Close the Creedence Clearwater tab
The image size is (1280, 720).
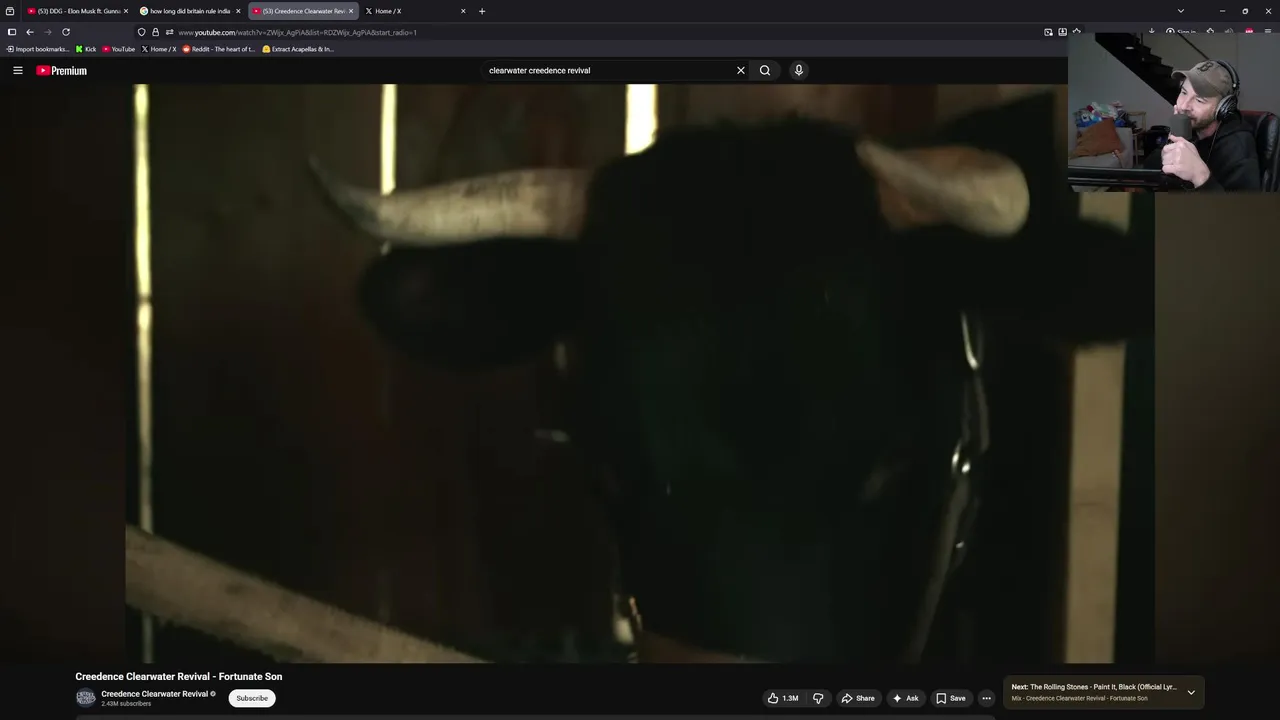click(x=351, y=11)
